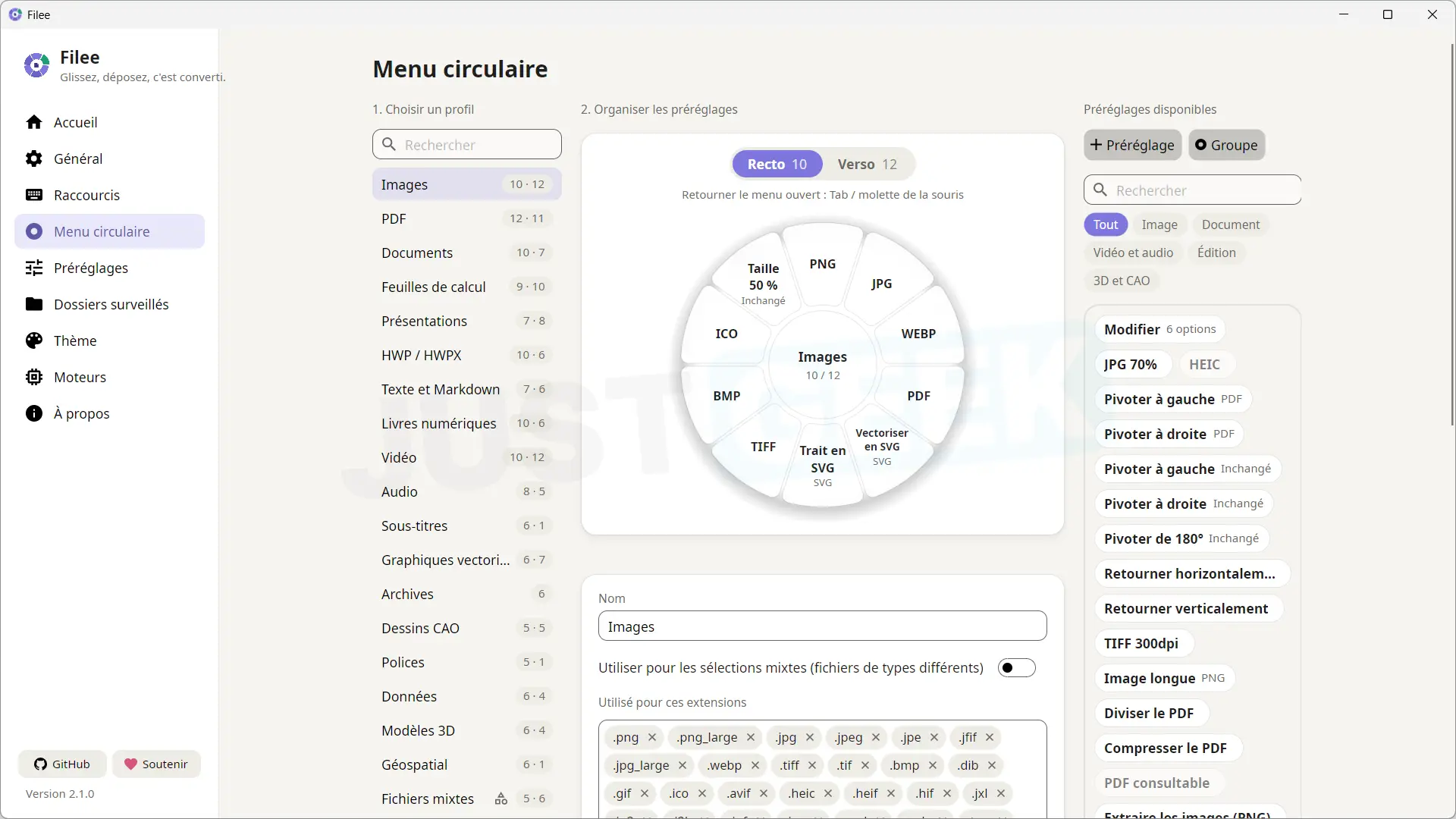Viewport: 1456px width, 819px height.
Task: Click the mixed-files icon beside Fichiers mixtes
Action: [501, 799]
